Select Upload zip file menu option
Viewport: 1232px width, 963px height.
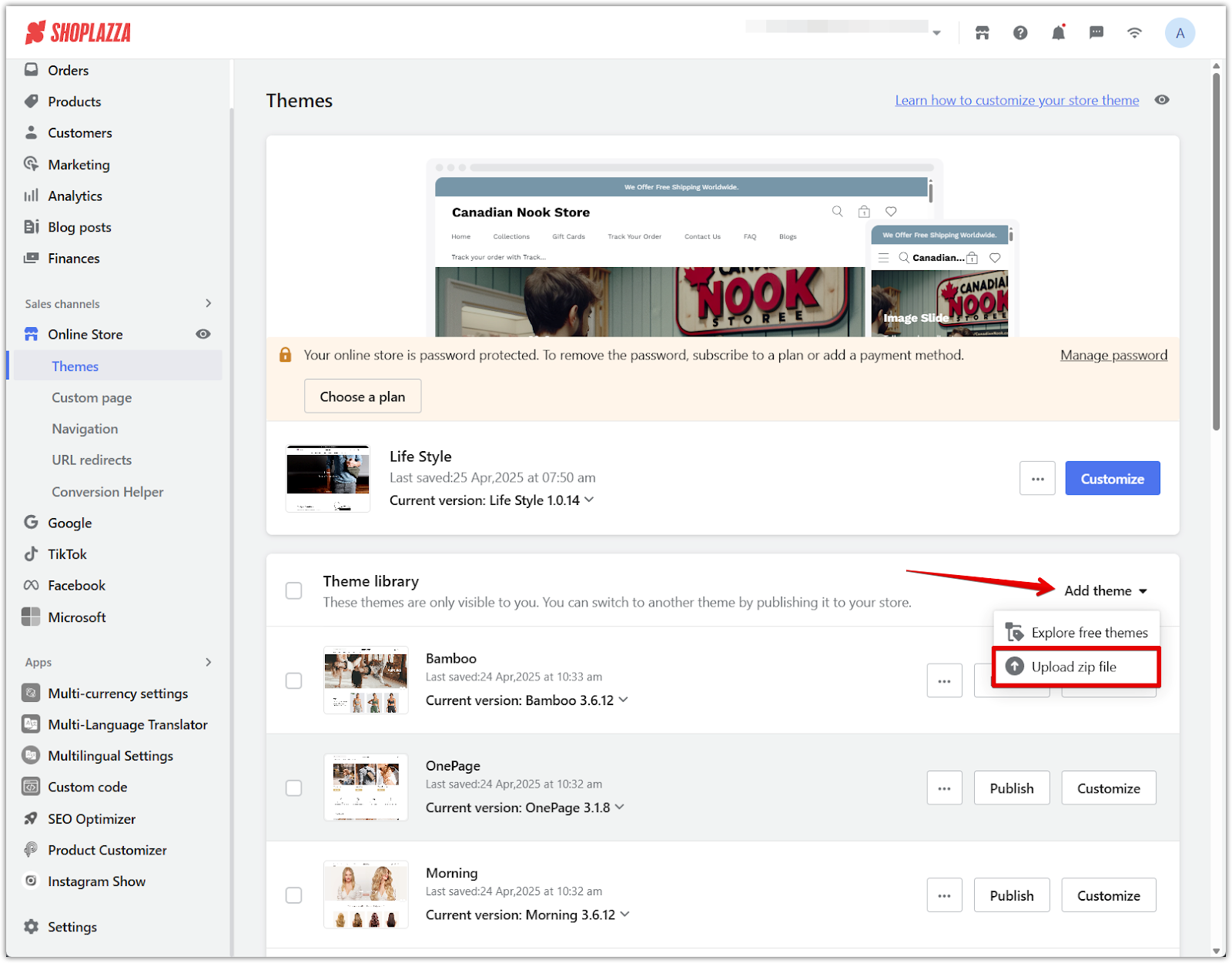(x=1076, y=667)
